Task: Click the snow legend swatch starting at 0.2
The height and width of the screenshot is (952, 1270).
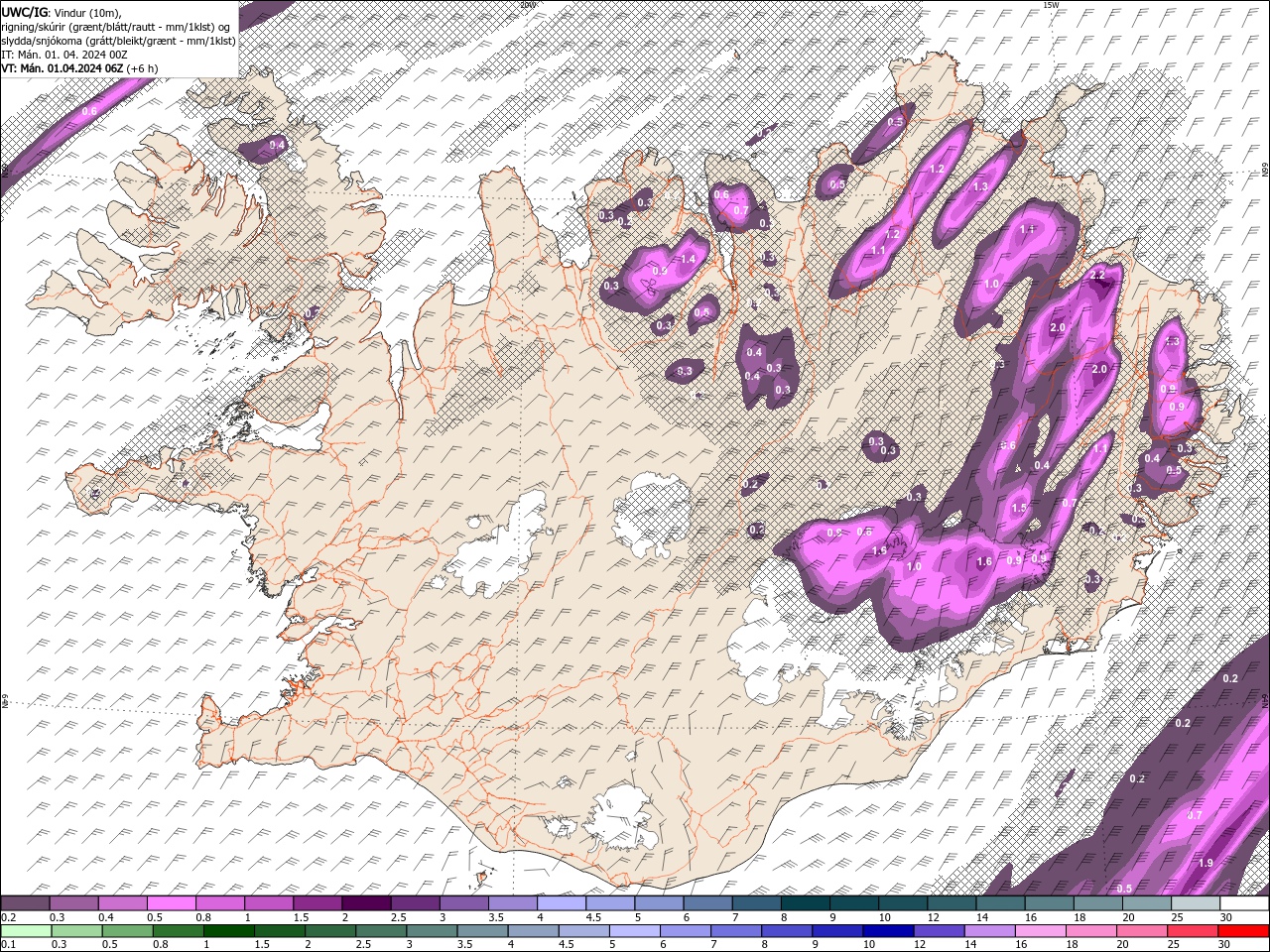Action: click(x=26, y=903)
